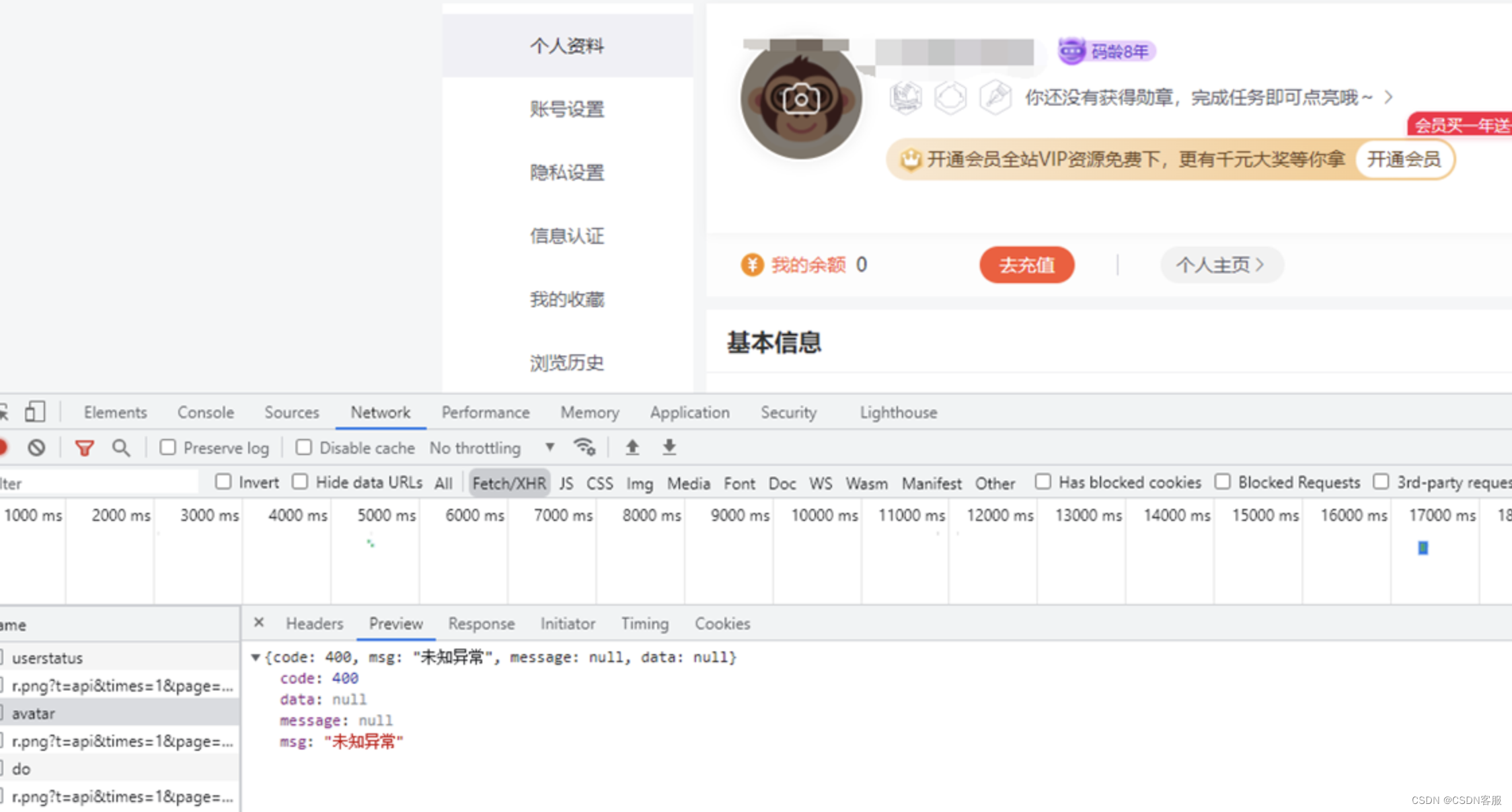The image size is (1512, 812).
Task: Click the export HAR download arrow
Action: coord(669,447)
